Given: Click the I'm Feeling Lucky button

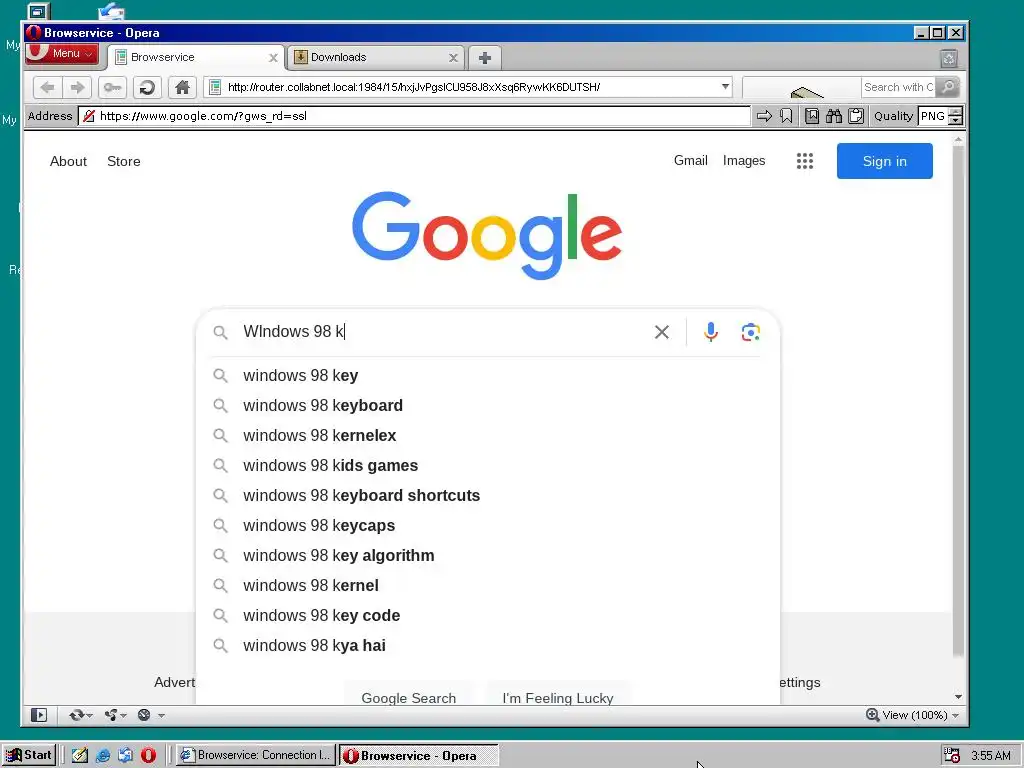Looking at the screenshot, I should coord(558,694).
